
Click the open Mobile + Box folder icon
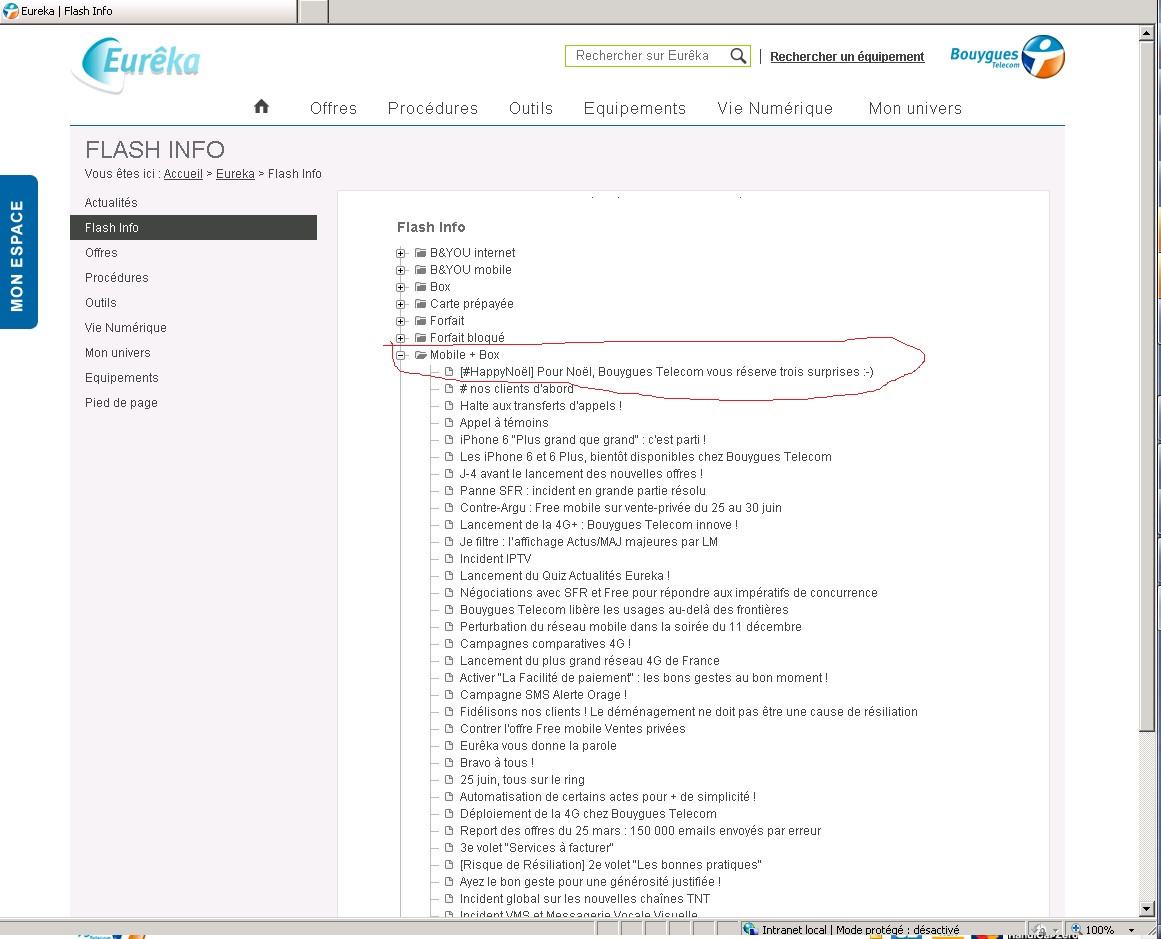click(x=421, y=355)
